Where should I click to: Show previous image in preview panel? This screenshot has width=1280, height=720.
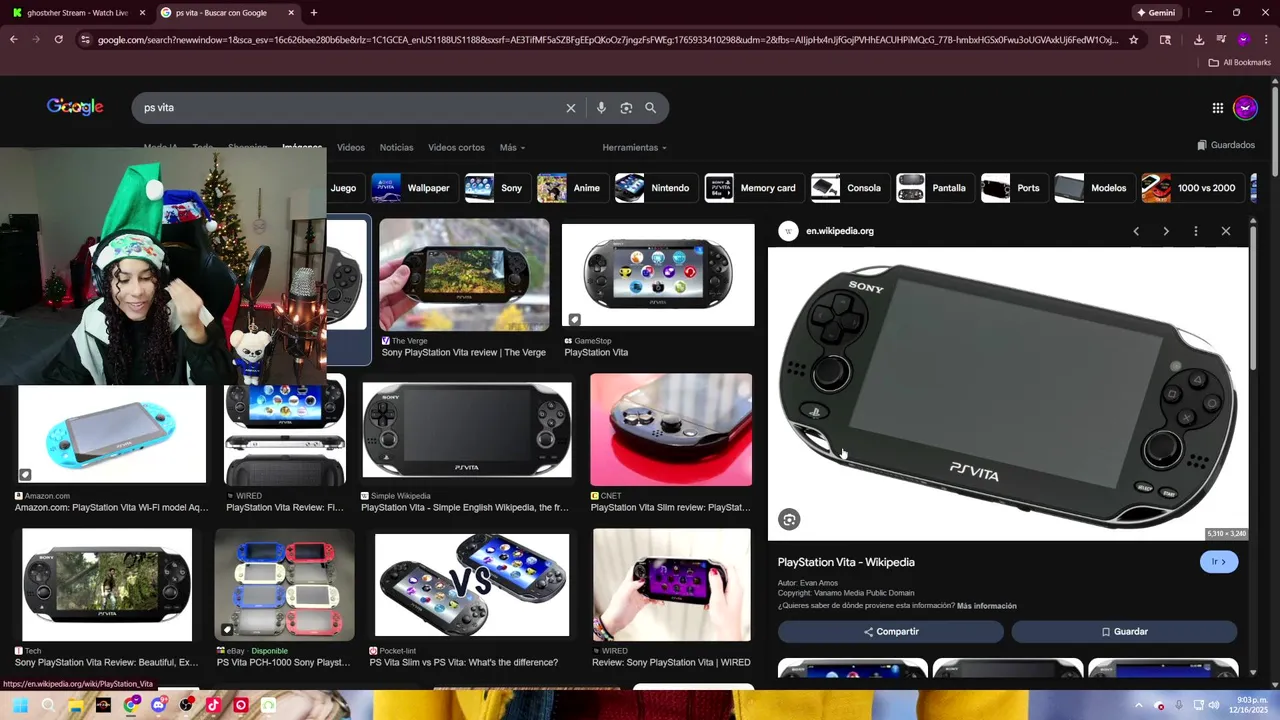coord(1136,231)
